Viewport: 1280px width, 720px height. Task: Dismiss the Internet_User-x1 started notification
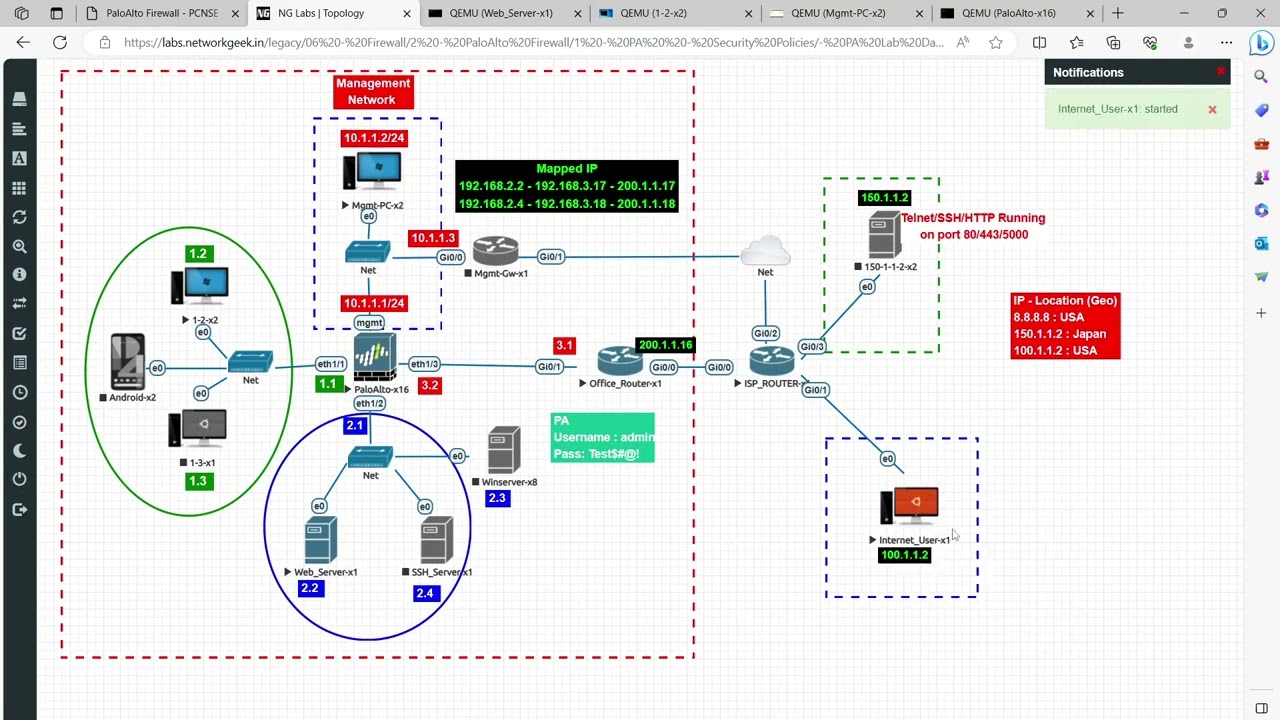tap(1212, 109)
